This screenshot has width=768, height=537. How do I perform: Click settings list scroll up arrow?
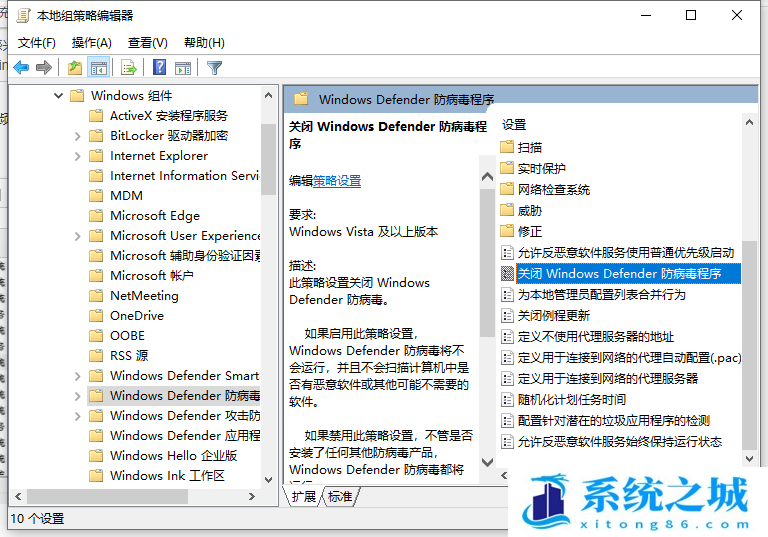pyautogui.click(x=749, y=122)
